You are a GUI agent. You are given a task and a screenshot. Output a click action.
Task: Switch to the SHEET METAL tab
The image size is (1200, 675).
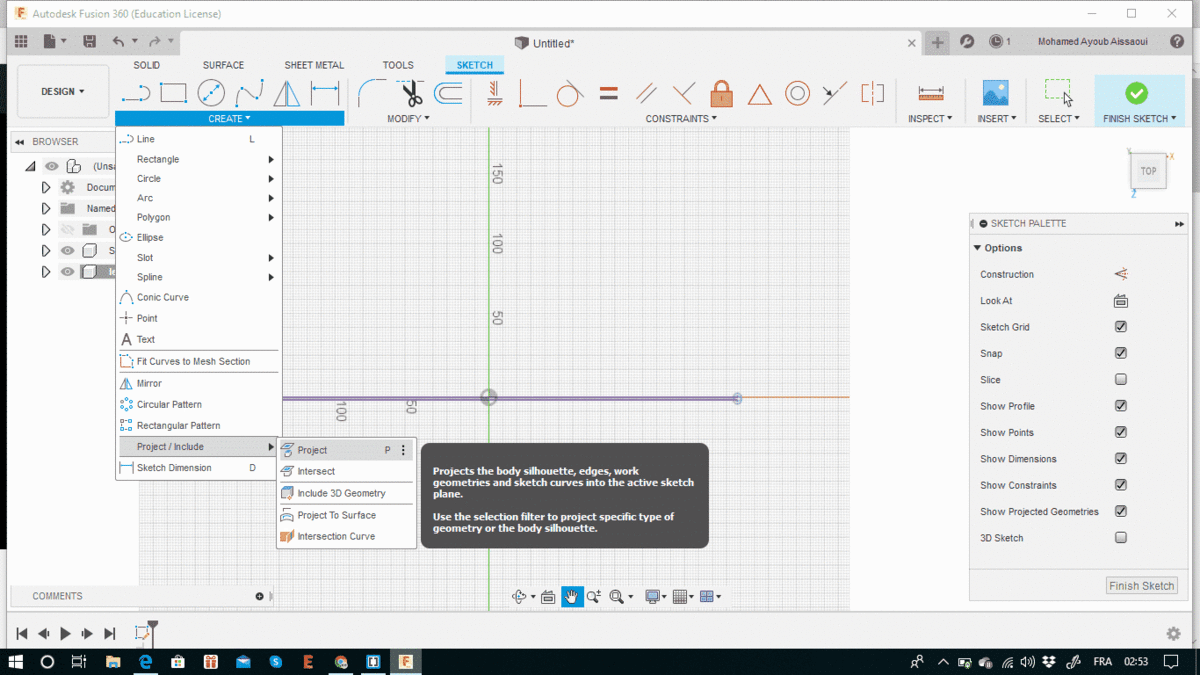pos(314,65)
